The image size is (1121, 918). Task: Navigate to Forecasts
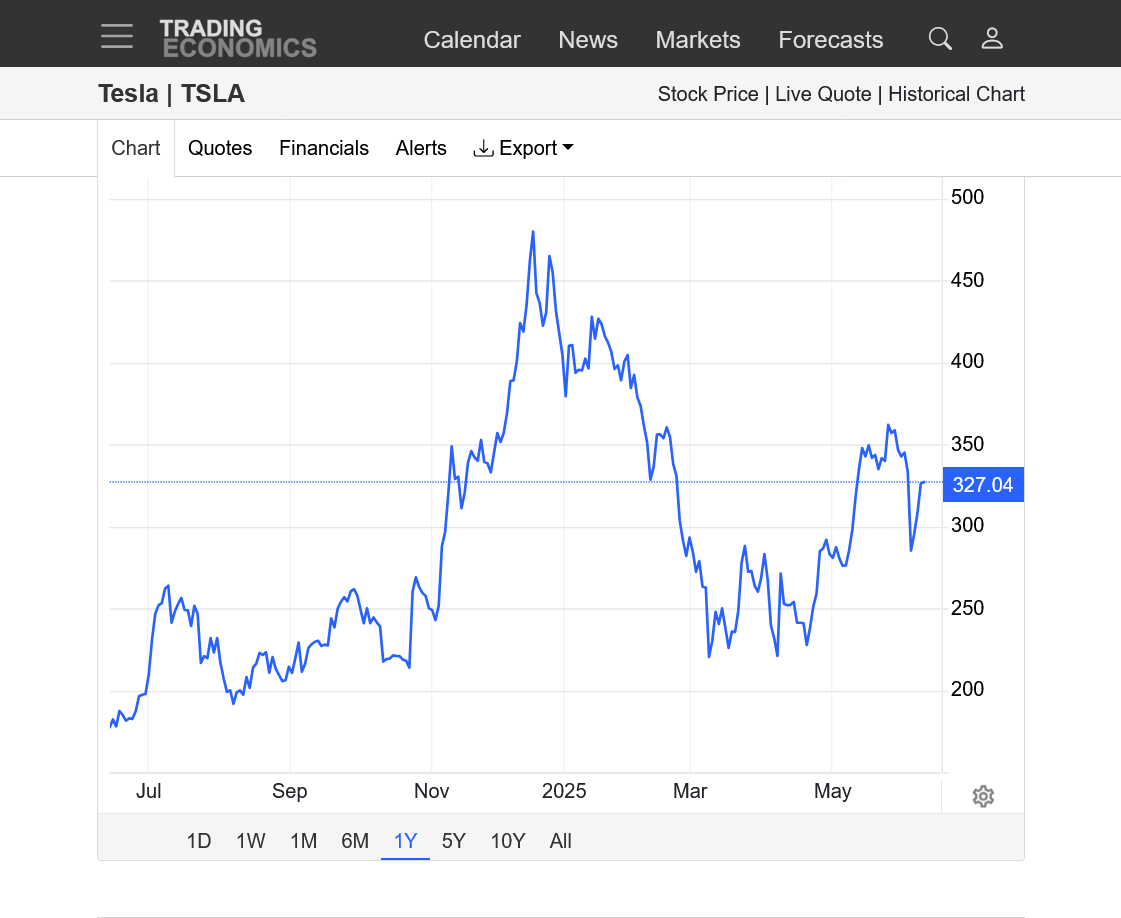click(831, 40)
